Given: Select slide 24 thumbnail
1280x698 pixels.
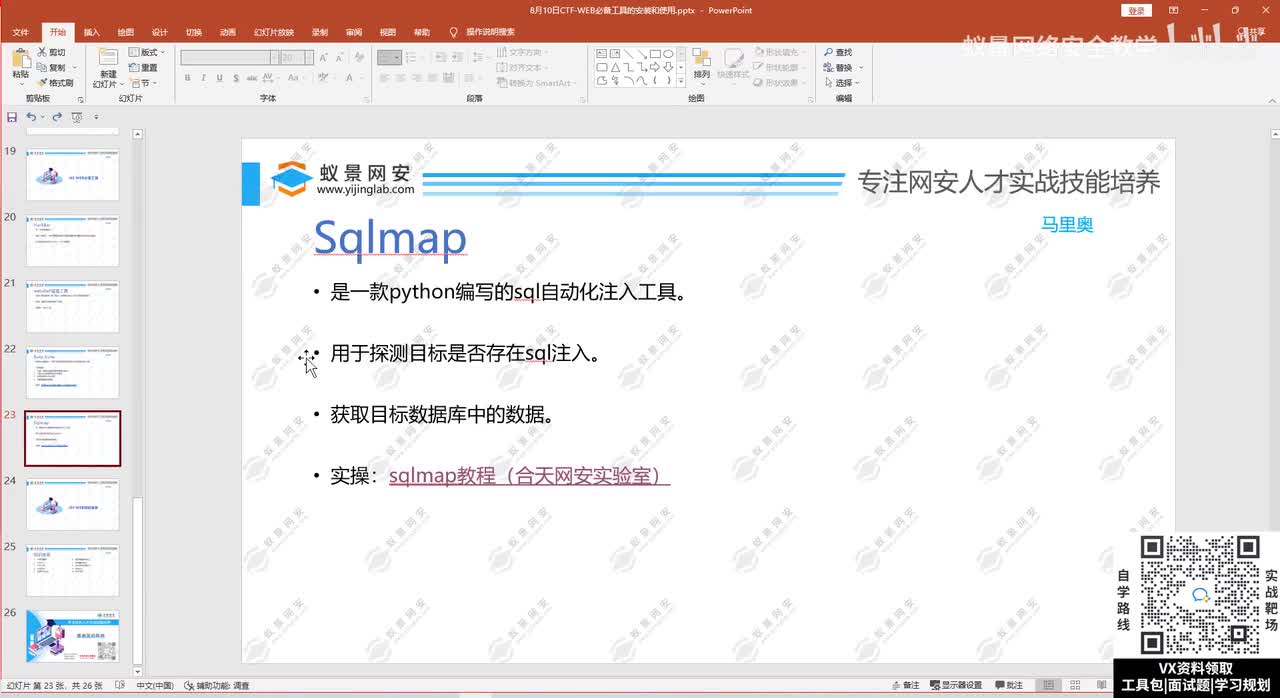Looking at the screenshot, I should pyautogui.click(x=72, y=505).
